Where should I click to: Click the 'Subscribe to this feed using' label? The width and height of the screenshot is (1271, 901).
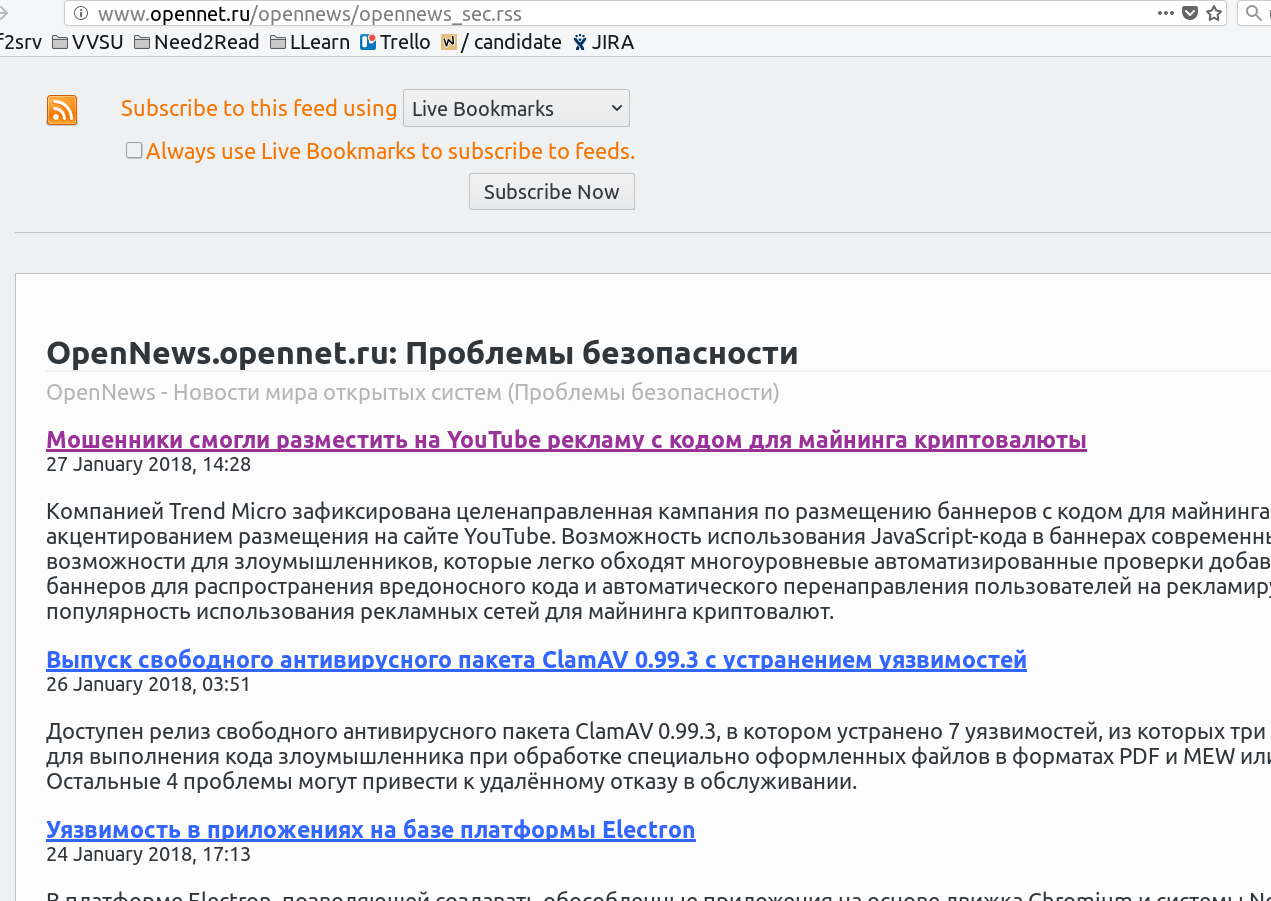click(x=259, y=108)
